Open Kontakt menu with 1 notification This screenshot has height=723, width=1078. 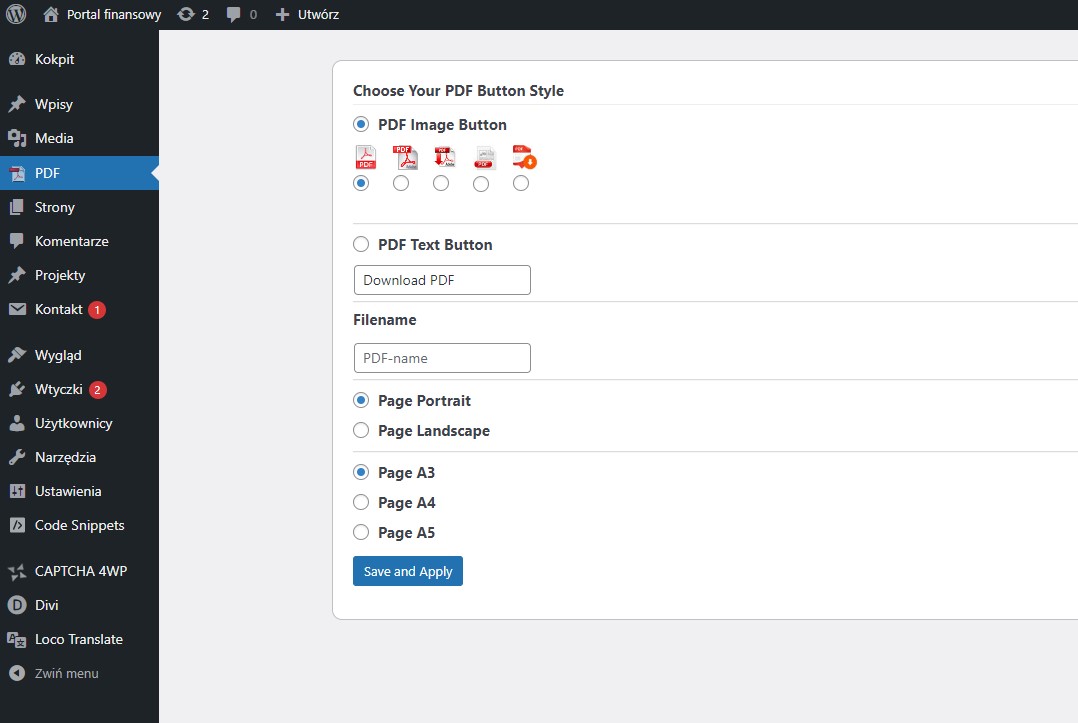pyautogui.click(x=79, y=309)
